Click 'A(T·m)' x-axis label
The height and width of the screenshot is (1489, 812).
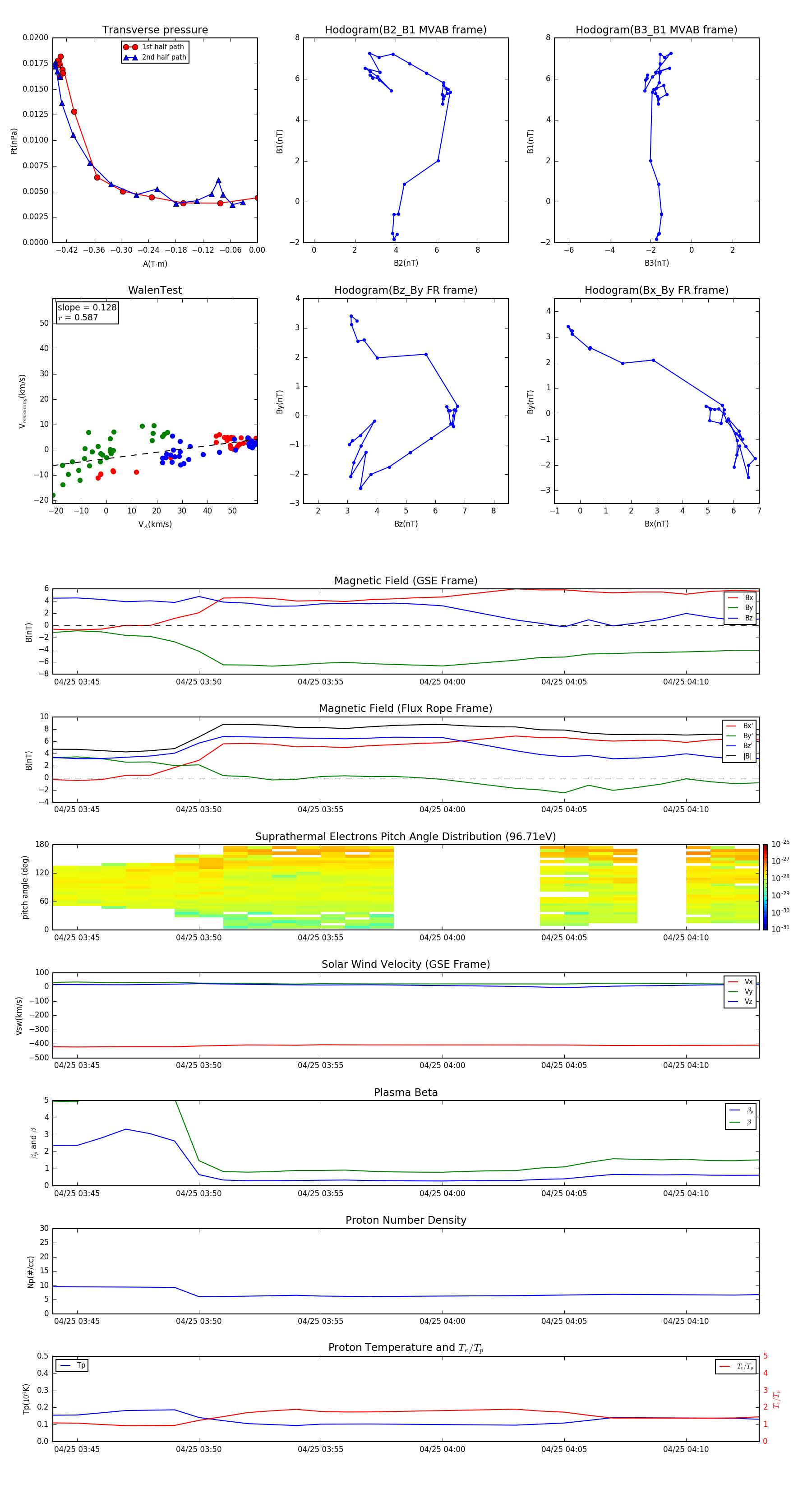(x=155, y=264)
